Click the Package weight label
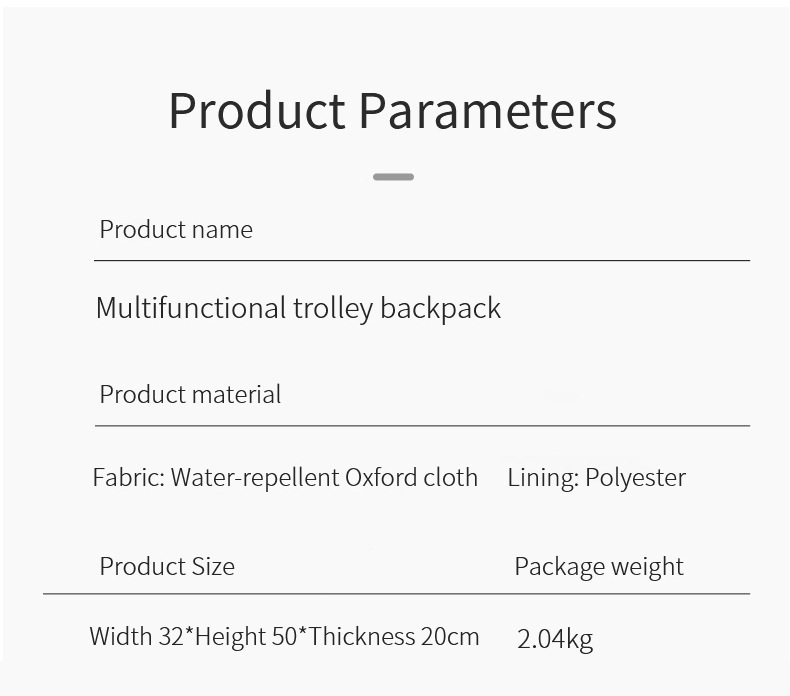The width and height of the screenshot is (790, 696). click(599, 566)
